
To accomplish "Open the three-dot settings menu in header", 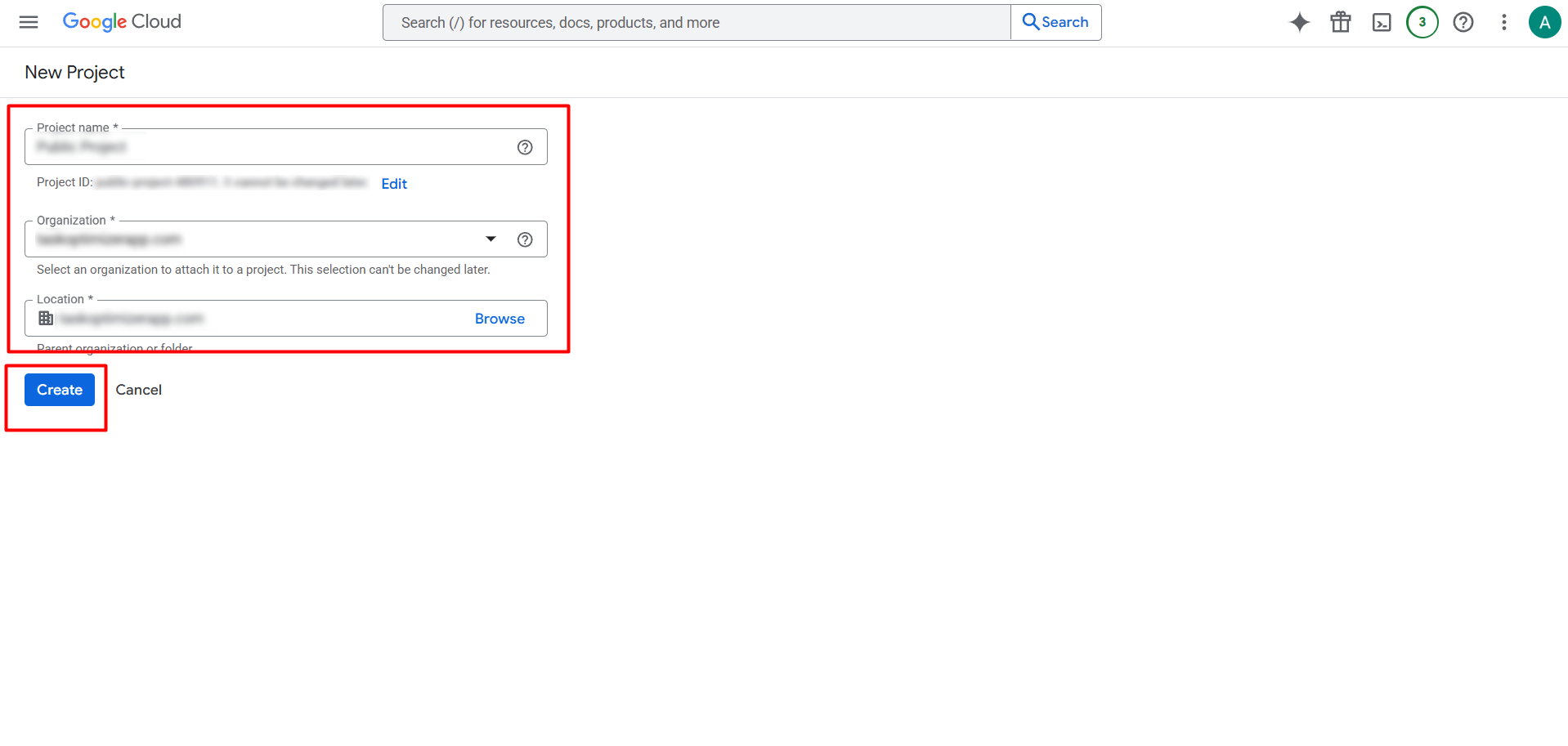I will click(x=1503, y=22).
